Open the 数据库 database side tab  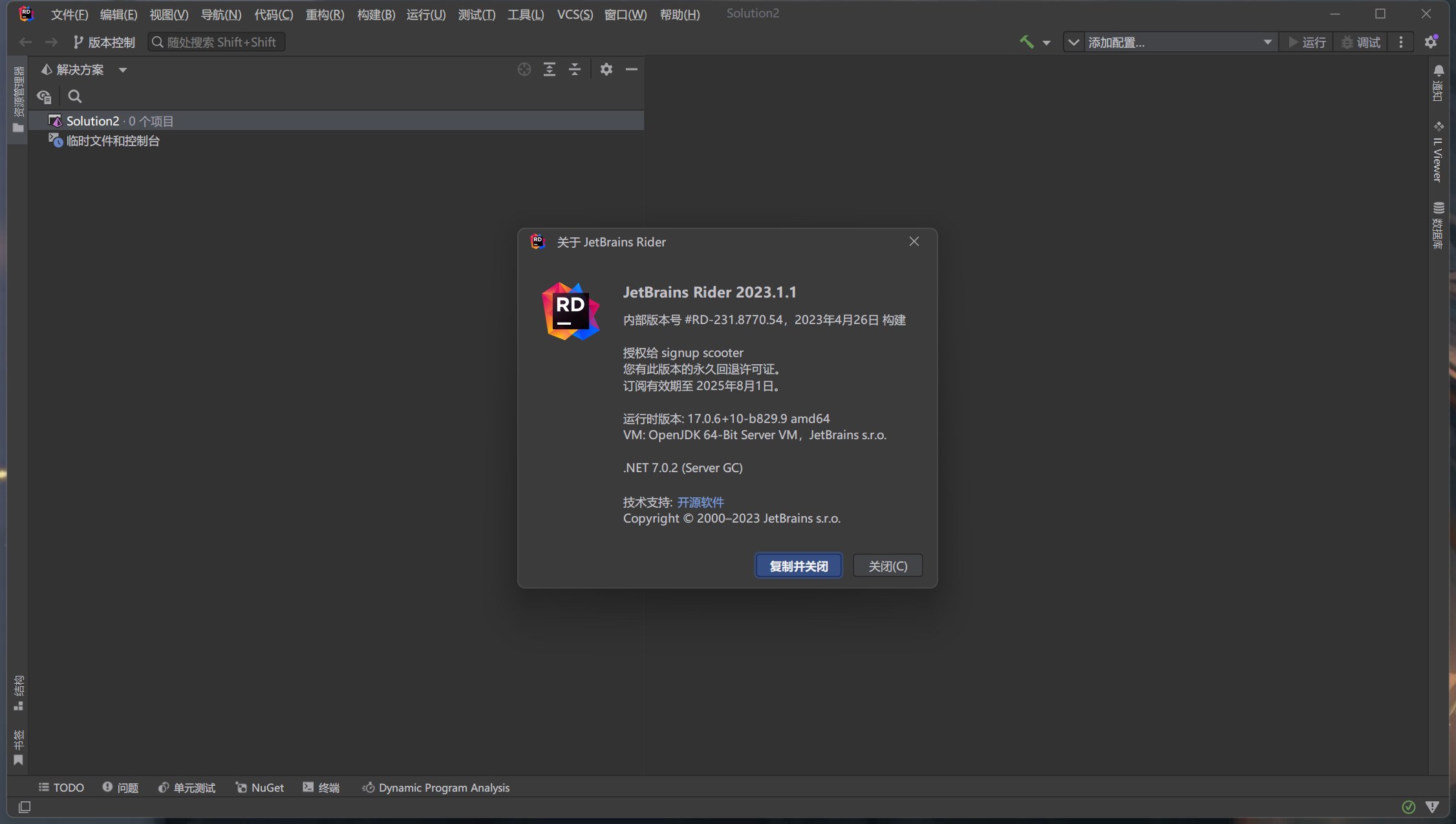tap(1439, 225)
